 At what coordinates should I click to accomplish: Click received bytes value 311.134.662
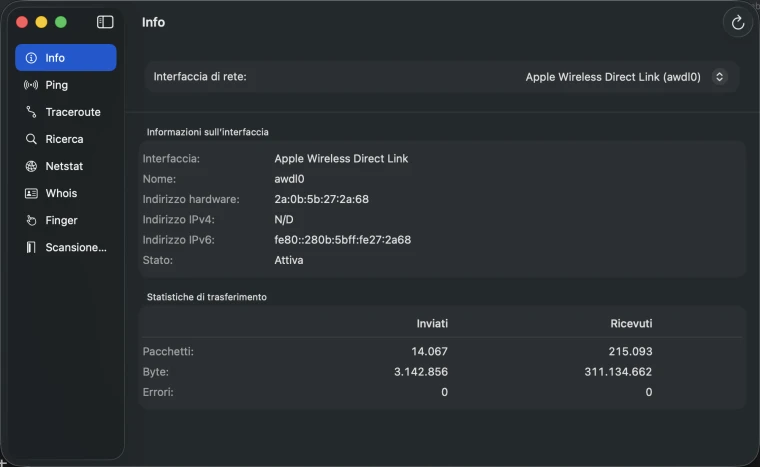point(618,372)
